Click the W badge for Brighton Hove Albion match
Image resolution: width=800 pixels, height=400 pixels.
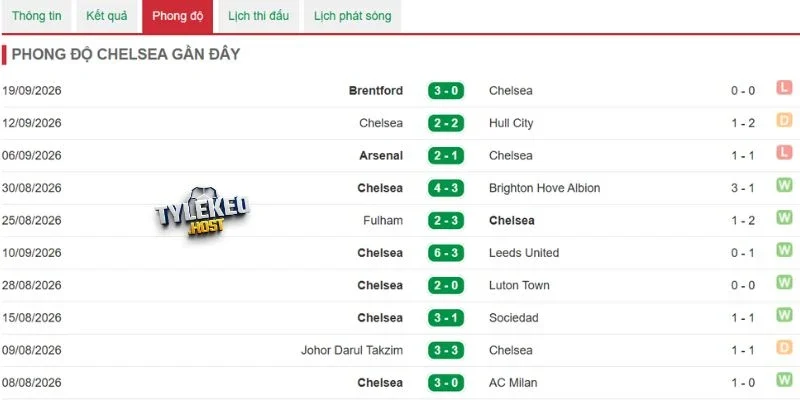[784, 185]
